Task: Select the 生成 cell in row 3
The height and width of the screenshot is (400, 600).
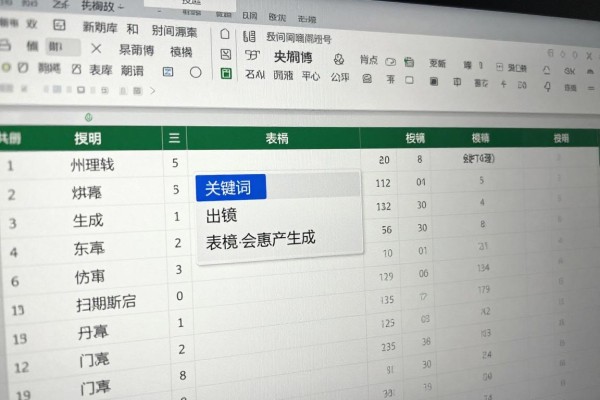Action: coord(88,220)
